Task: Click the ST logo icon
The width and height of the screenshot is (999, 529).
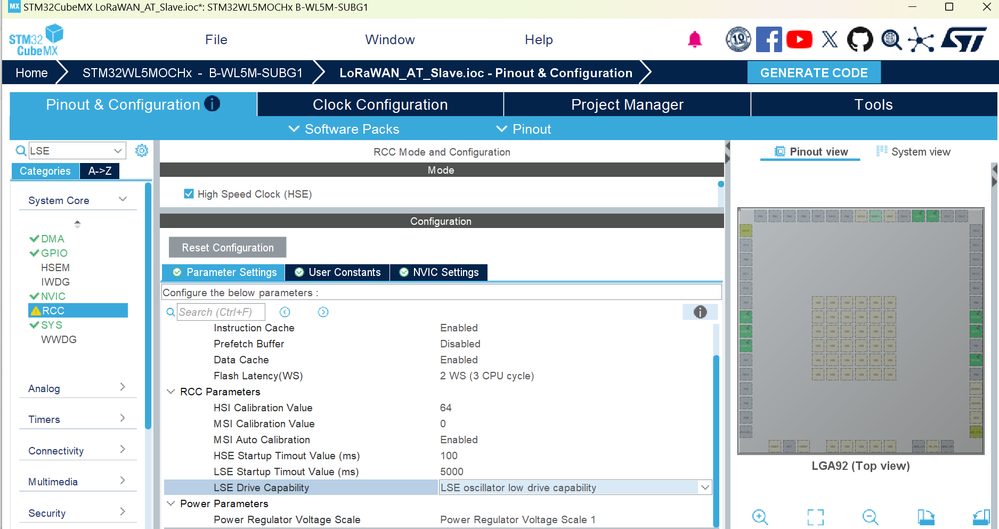Action: (x=963, y=40)
